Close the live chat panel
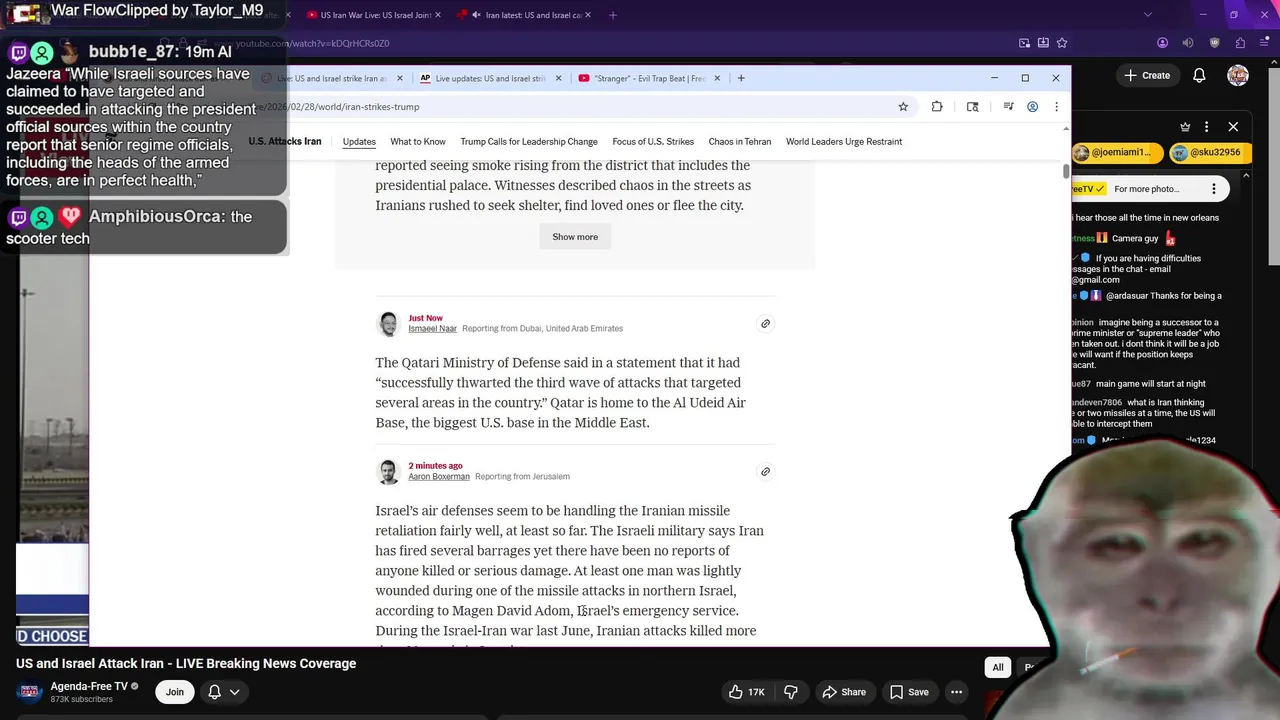This screenshot has width=1280, height=720. 1233,127
